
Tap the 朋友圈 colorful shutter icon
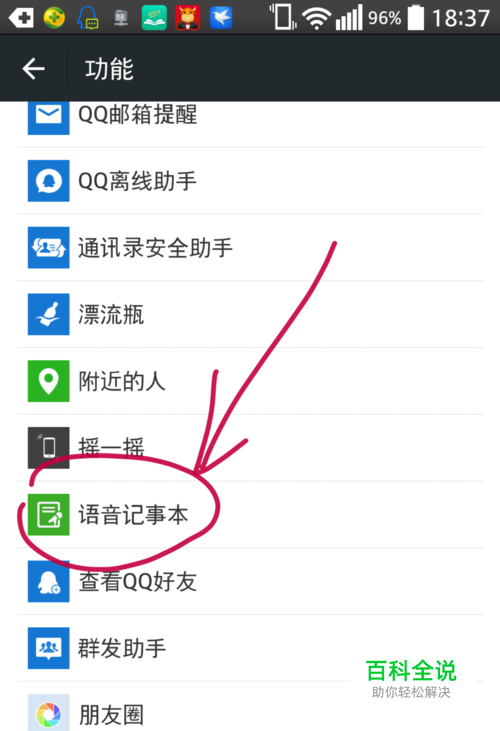pyautogui.click(x=48, y=713)
